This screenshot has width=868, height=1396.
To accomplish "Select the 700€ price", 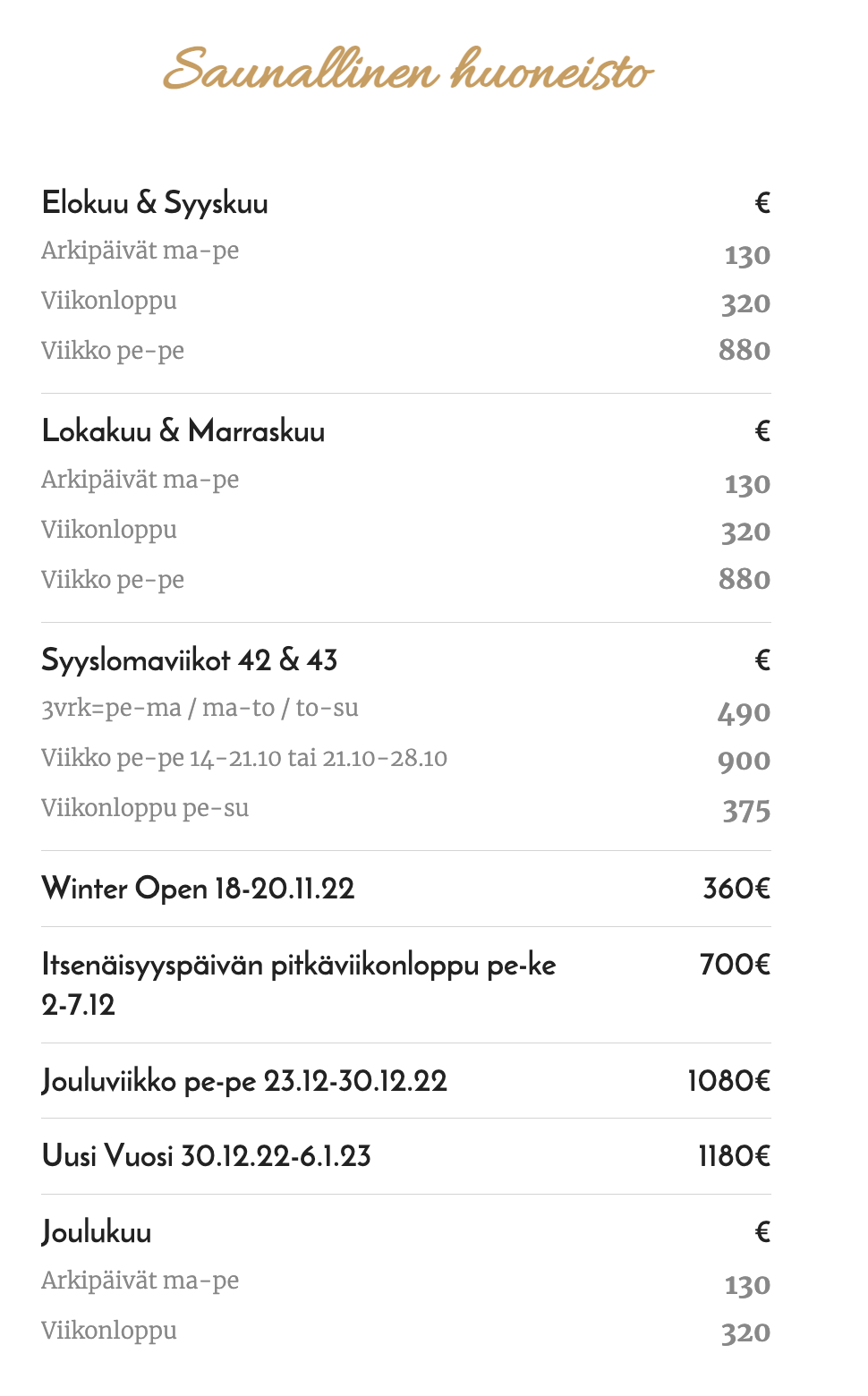I will click(735, 965).
